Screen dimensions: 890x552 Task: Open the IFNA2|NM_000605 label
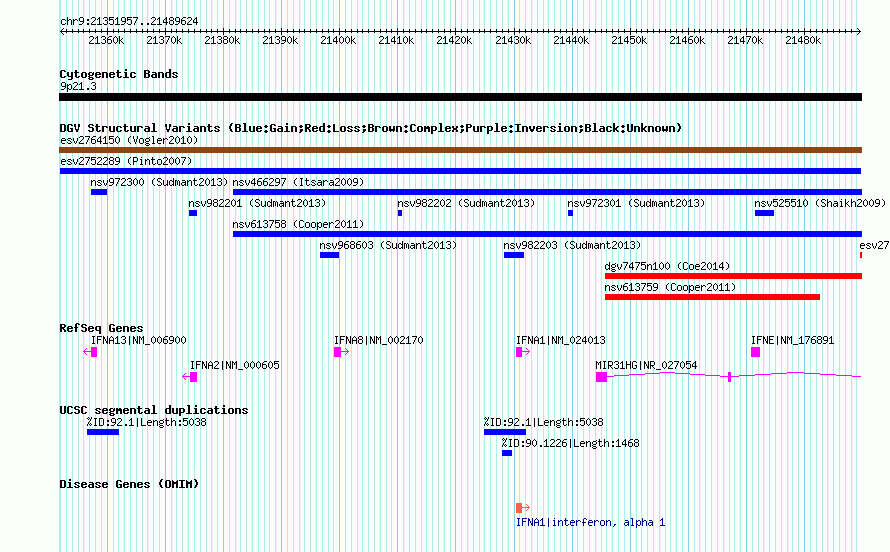[x=234, y=365]
